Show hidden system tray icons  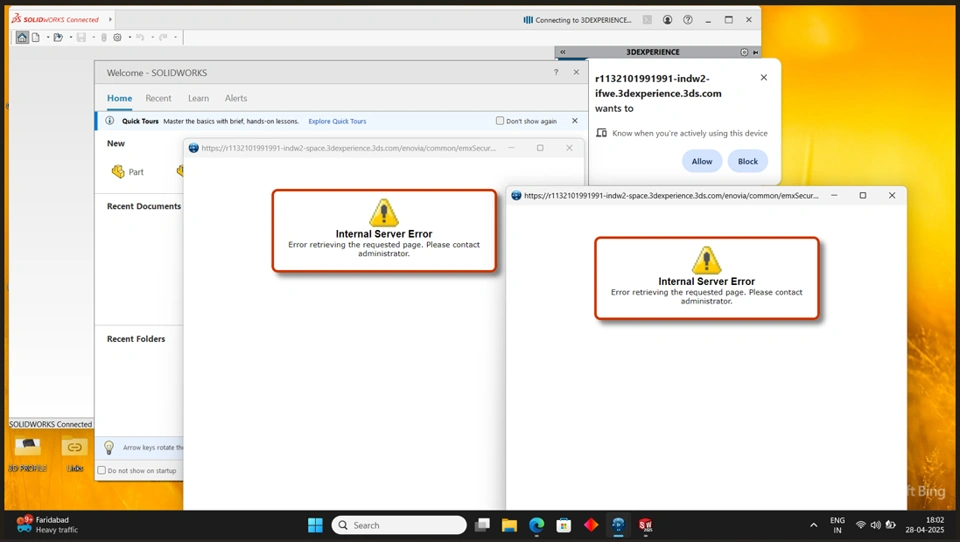814,525
